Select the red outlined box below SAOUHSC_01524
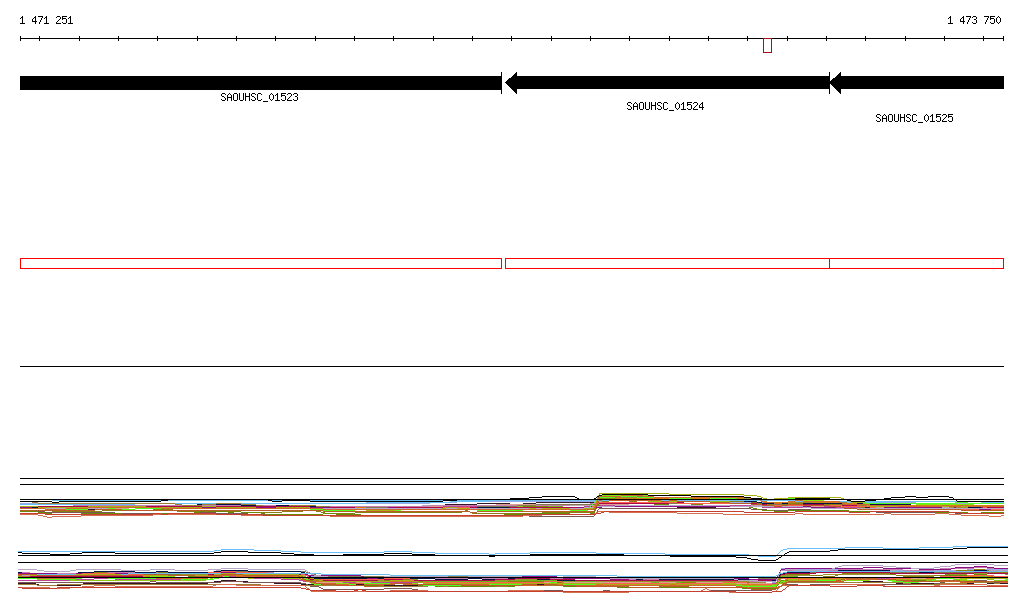The width and height of the screenshot is (1024, 611). [667, 264]
